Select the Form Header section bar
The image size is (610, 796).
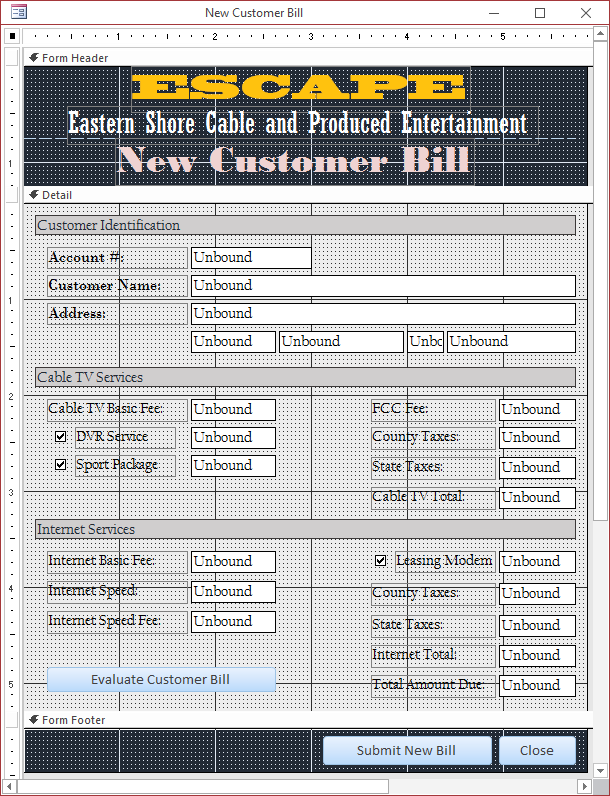[308, 58]
